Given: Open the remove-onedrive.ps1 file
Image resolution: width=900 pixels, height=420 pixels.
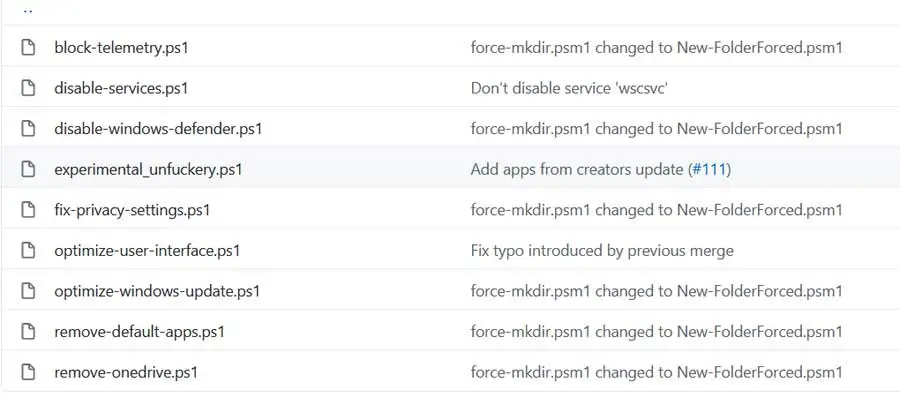Looking at the screenshot, I should pyautogui.click(x=126, y=372).
